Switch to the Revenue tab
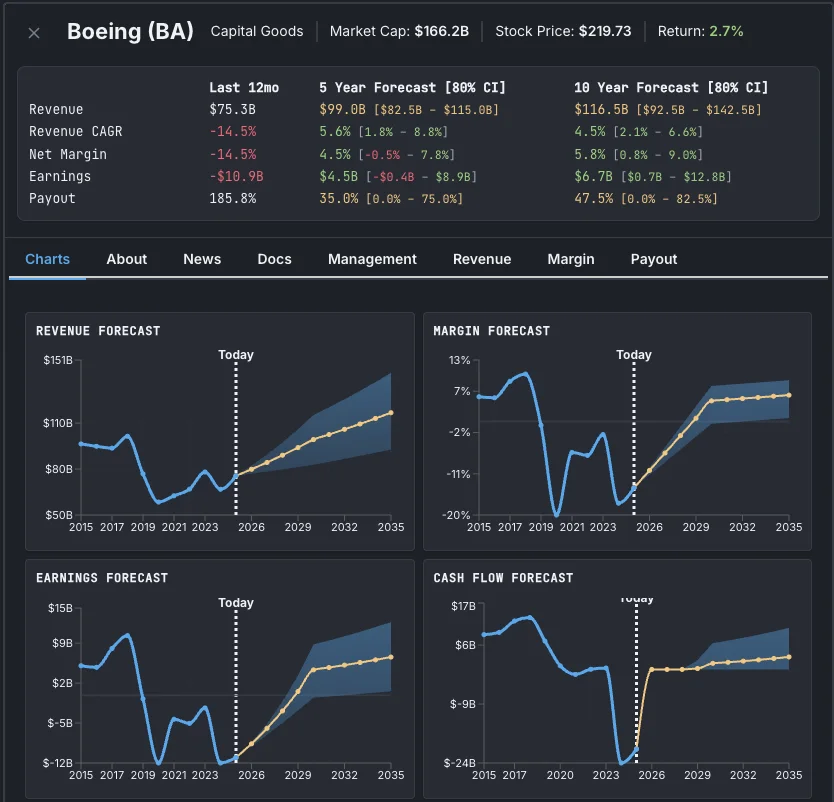Image resolution: width=834 pixels, height=802 pixels. [x=482, y=259]
